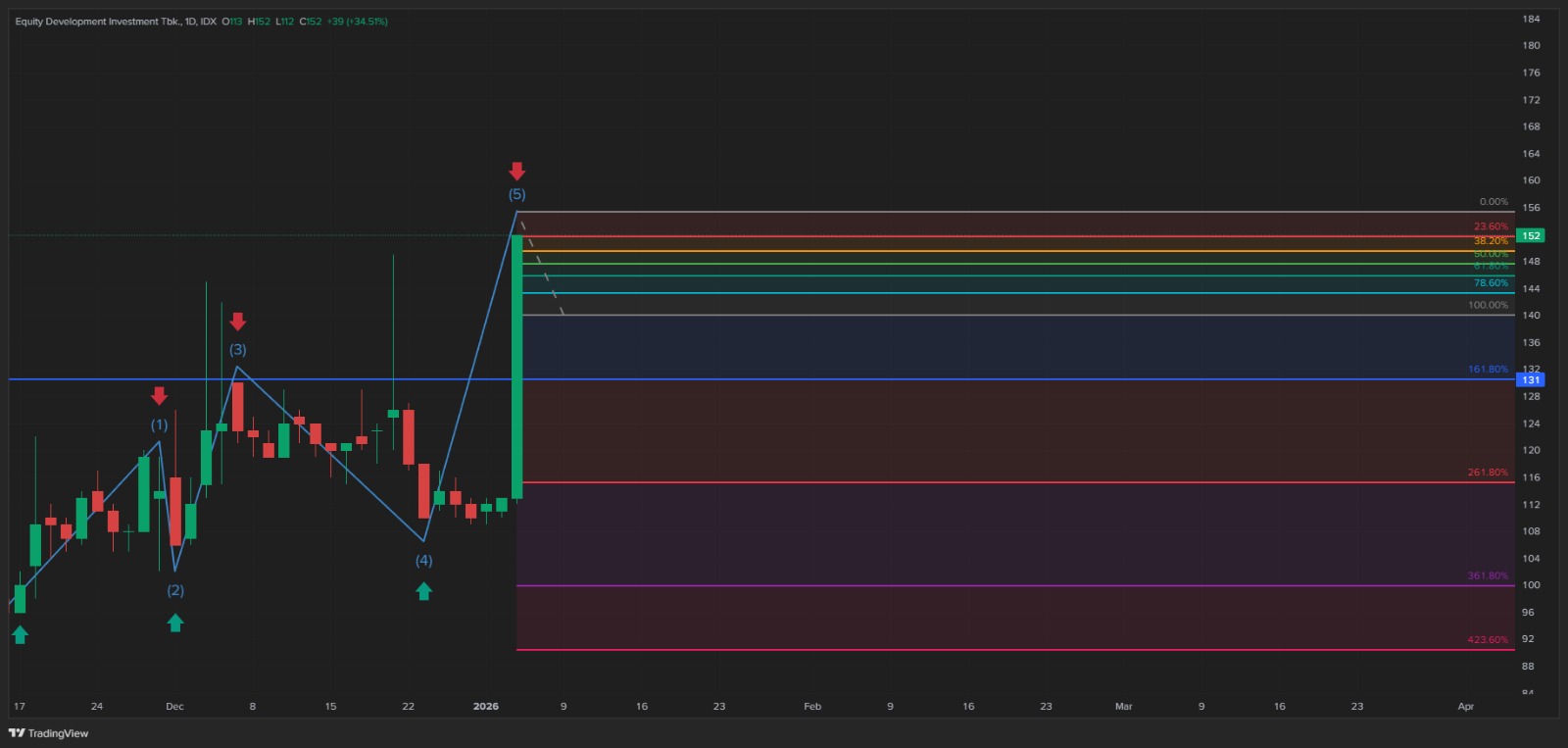This screenshot has width=1568, height=748.
Task: Click the Elliott wave (3) label
Action: (237, 349)
